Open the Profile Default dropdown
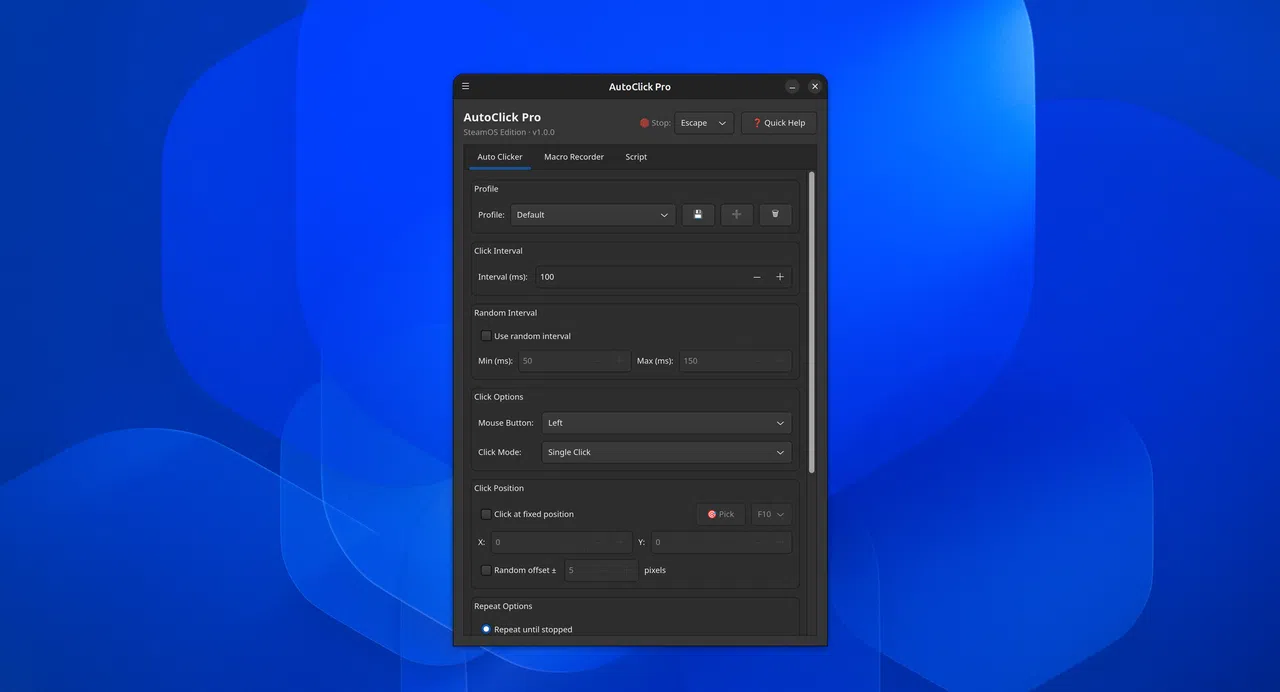Viewport: 1280px width, 692px height. tap(593, 215)
